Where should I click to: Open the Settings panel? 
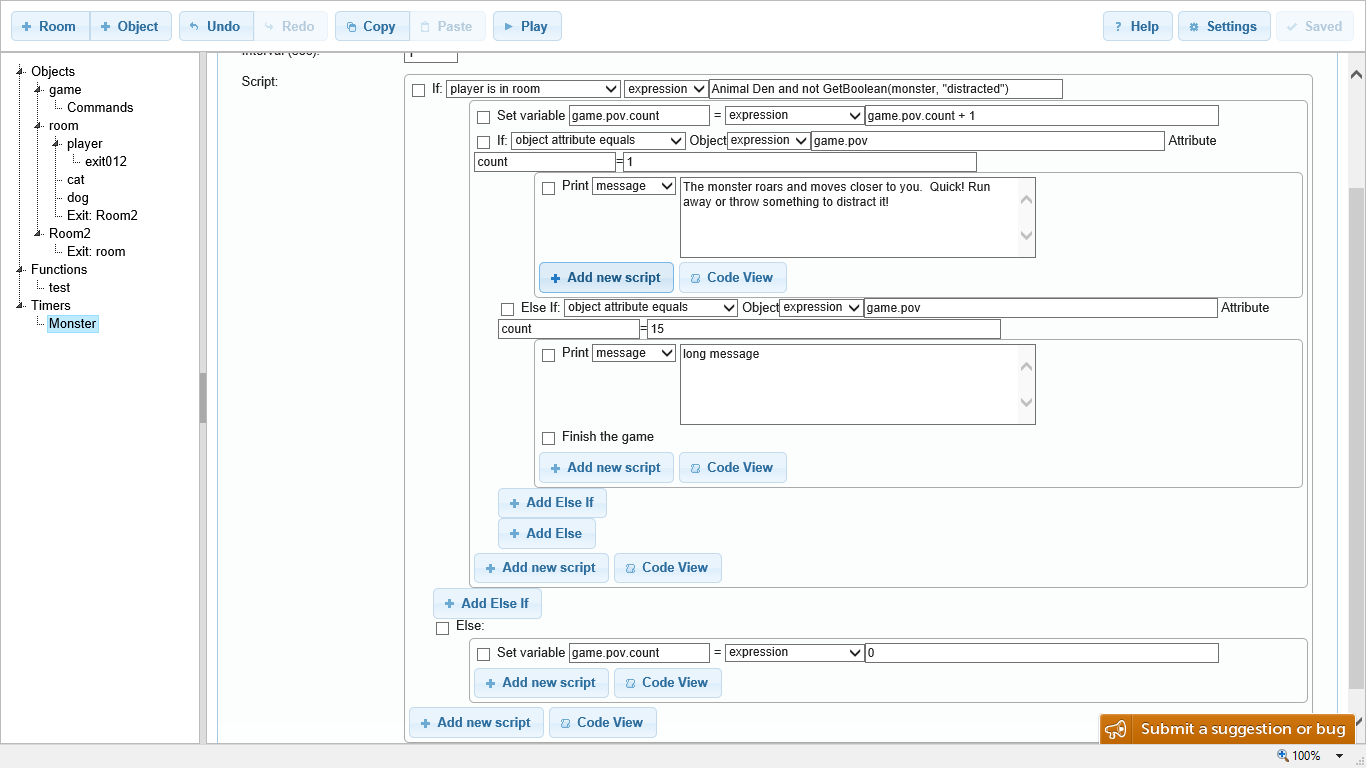pyautogui.click(x=1223, y=27)
